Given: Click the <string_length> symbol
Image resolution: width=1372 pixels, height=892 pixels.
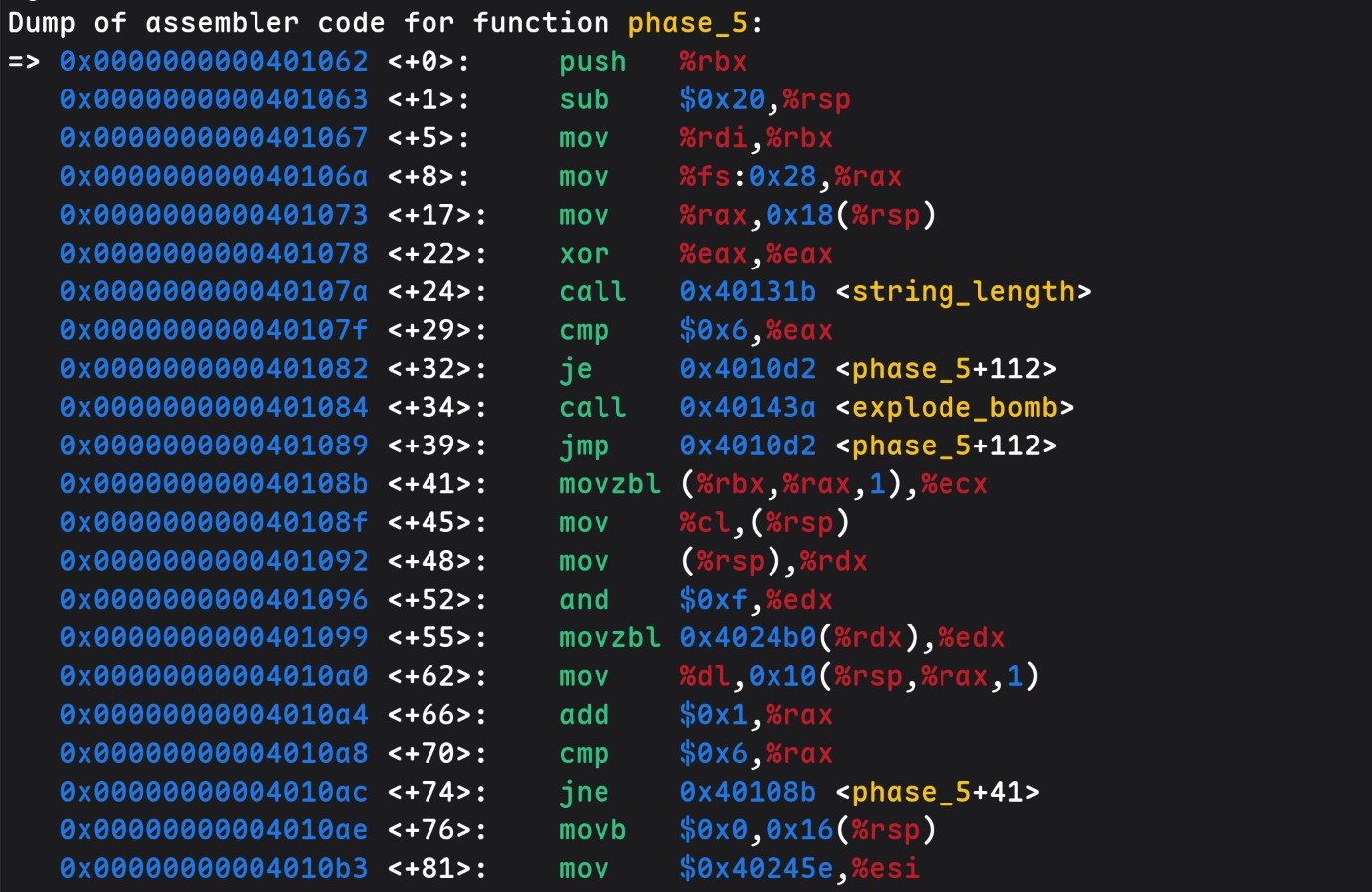Looking at the screenshot, I should [963, 292].
